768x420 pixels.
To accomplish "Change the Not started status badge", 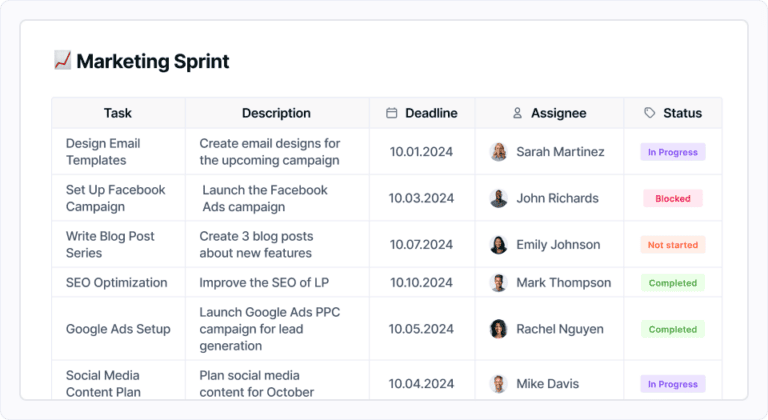I will click(672, 245).
